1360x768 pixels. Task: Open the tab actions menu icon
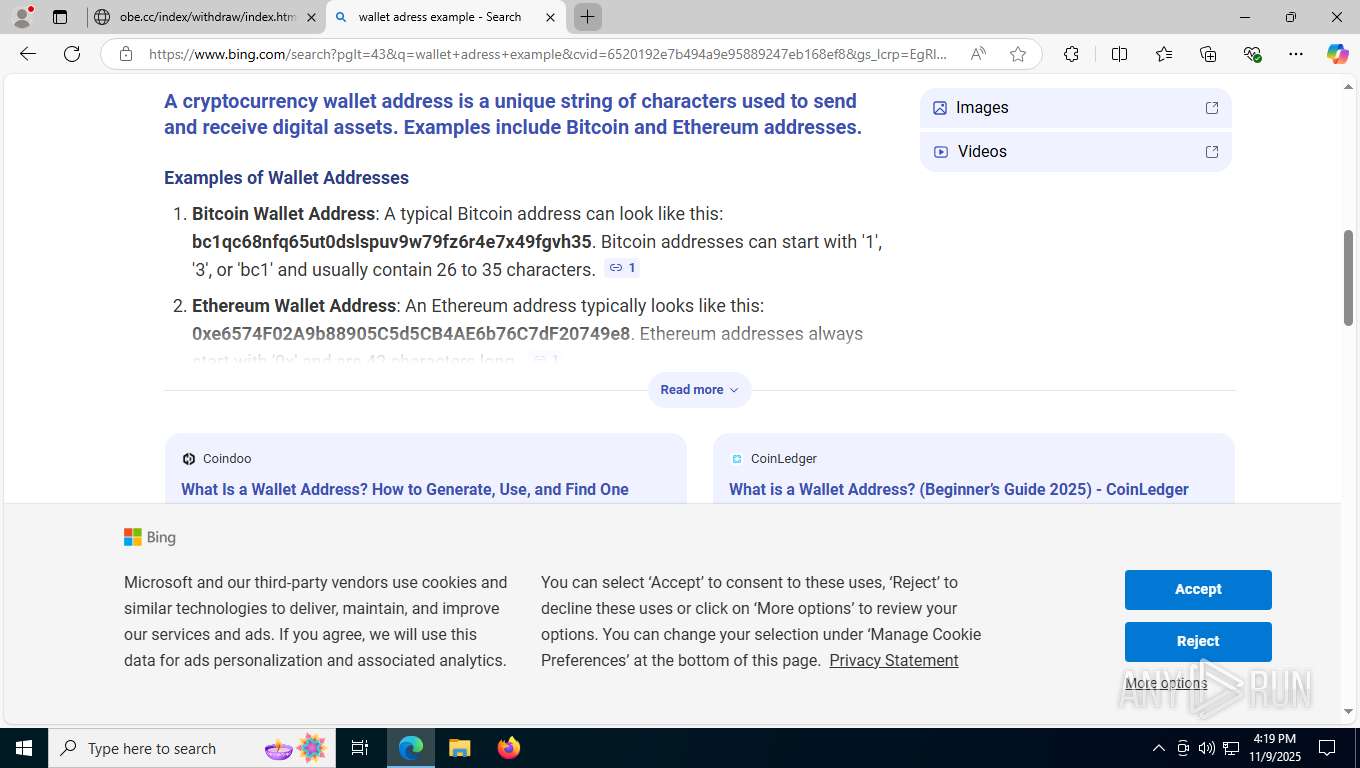click(x=60, y=17)
